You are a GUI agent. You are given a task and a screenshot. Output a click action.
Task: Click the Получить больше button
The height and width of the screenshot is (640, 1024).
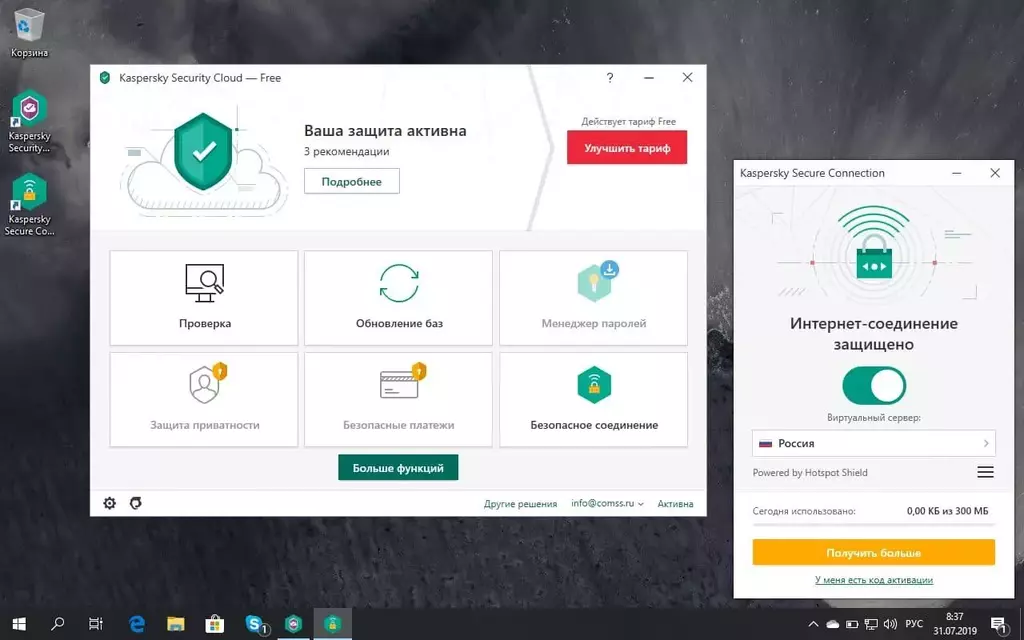874,552
